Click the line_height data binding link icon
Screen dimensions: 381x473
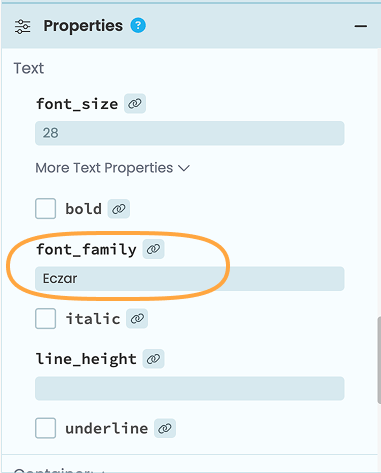point(153,359)
